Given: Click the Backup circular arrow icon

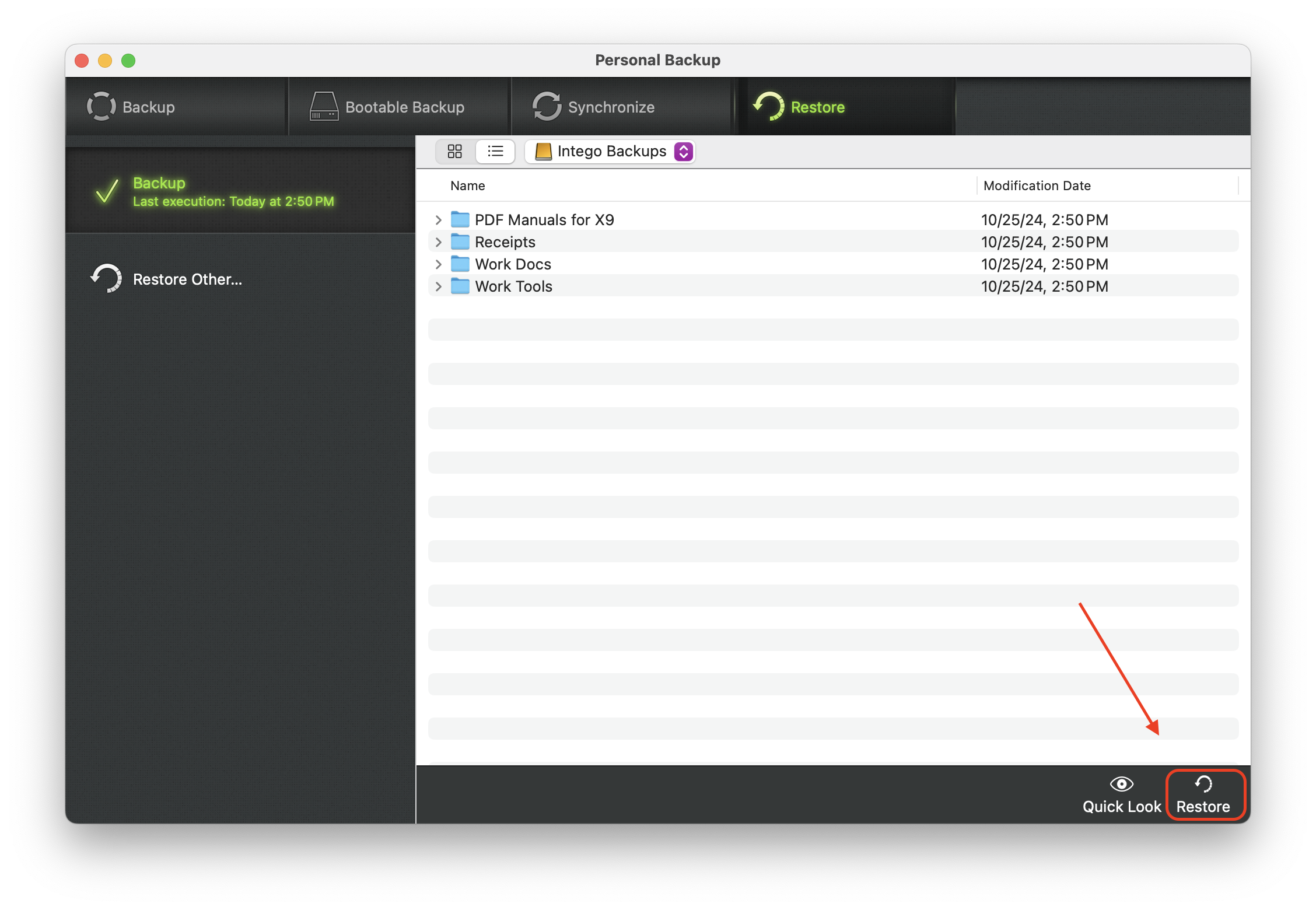Looking at the screenshot, I should (101, 106).
